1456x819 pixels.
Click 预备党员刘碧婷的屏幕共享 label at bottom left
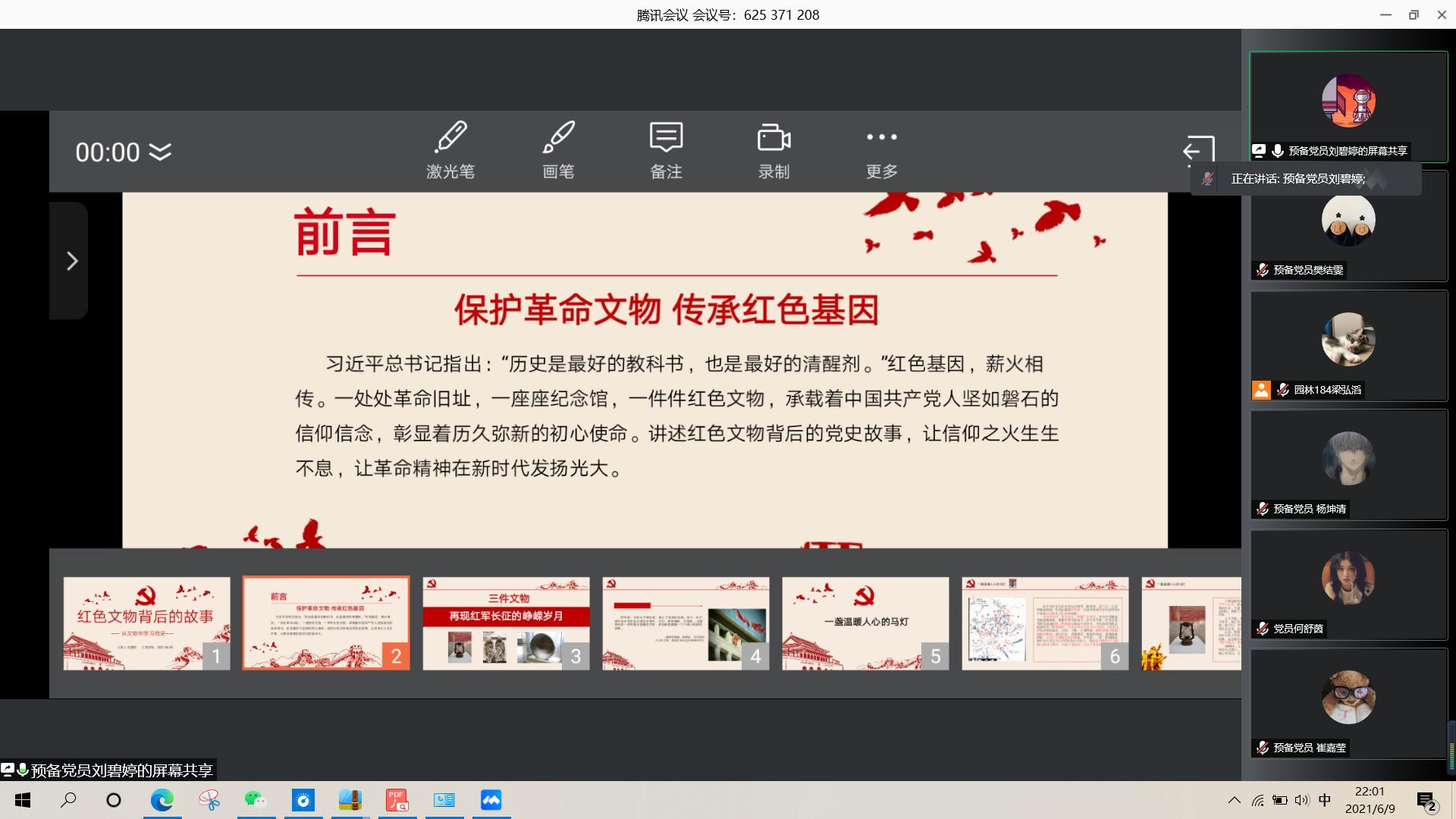tap(121, 770)
